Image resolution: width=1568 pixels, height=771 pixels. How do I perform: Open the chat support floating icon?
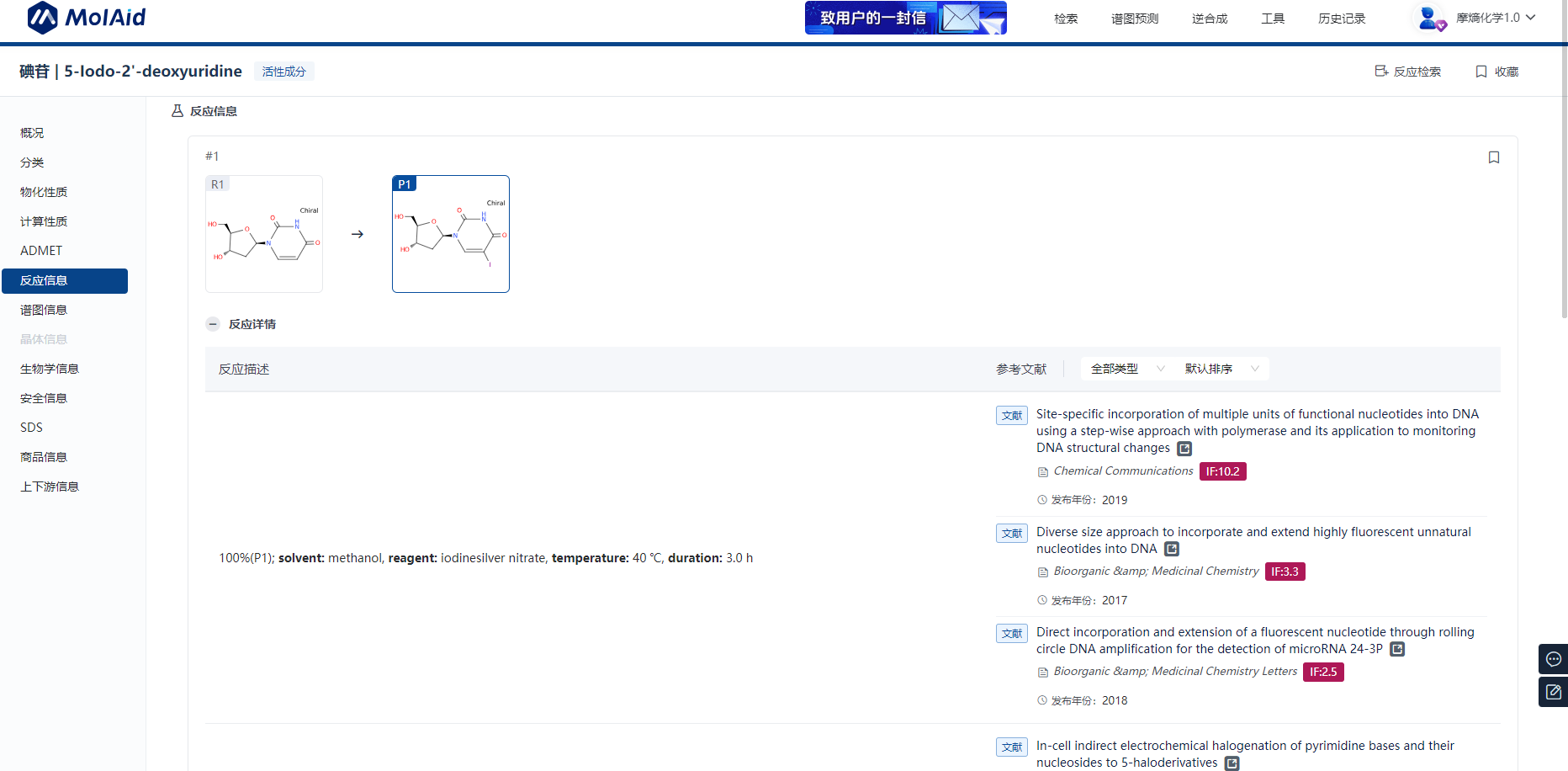tap(1553, 659)
